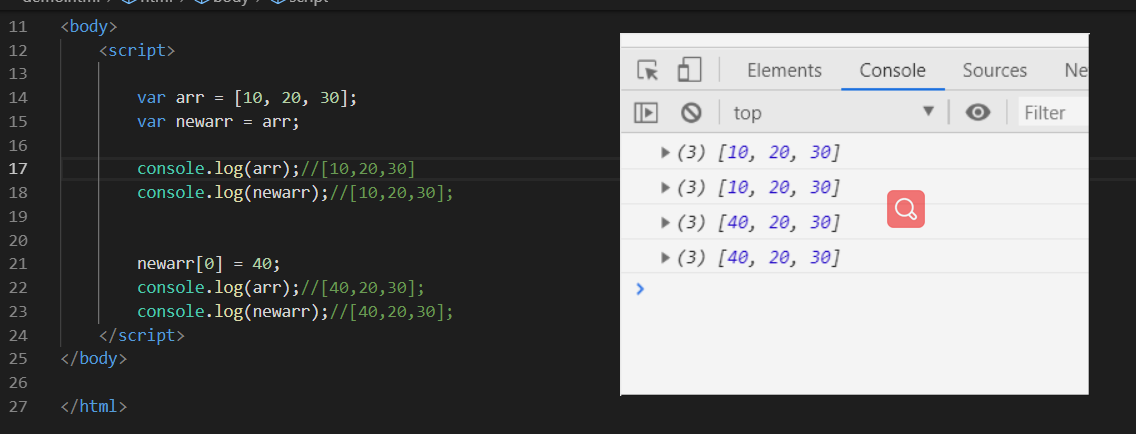Image resolution: width=1136 pixels, height=434 pixels.
Task: Create live expression with the eye icon
Action: [978, 112]
